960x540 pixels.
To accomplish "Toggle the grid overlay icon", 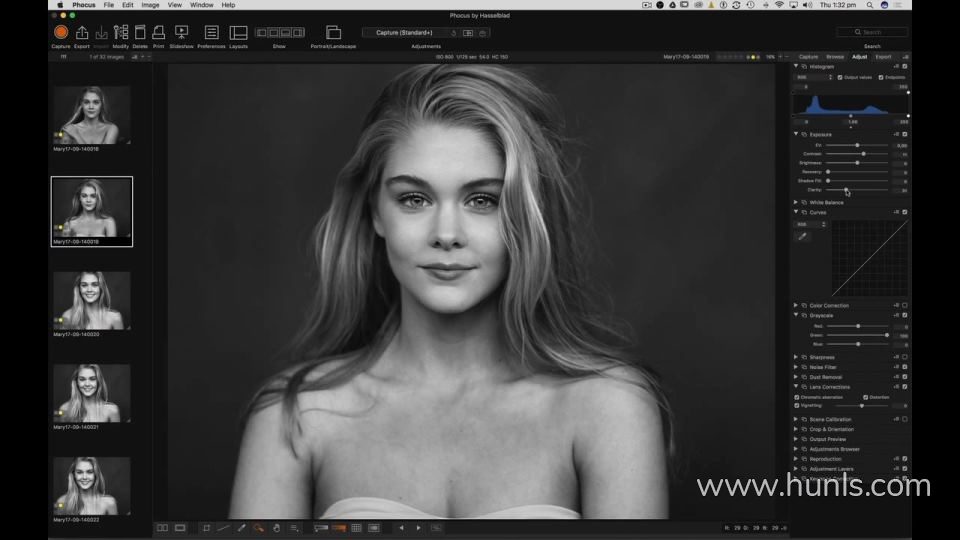I will pos(356,528).
